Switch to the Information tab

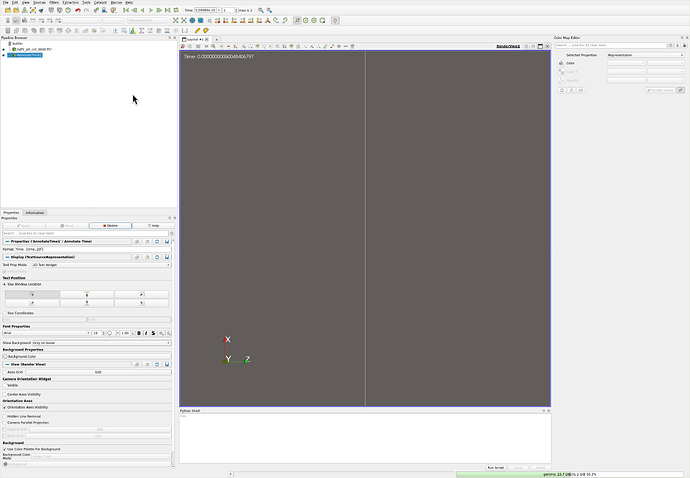[34, 213]
